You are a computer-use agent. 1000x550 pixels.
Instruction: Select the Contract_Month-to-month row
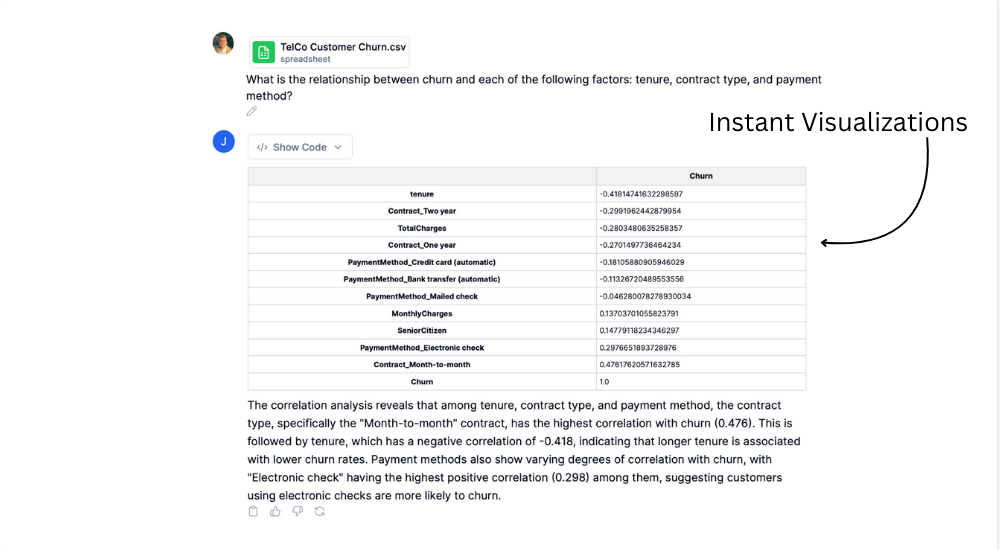[527, 364]
